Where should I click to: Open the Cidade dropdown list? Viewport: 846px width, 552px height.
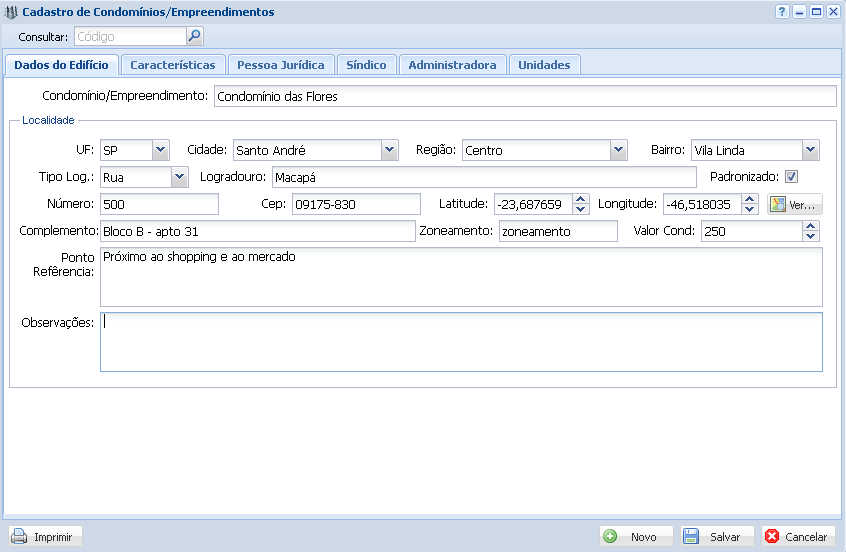pos(389,150)
